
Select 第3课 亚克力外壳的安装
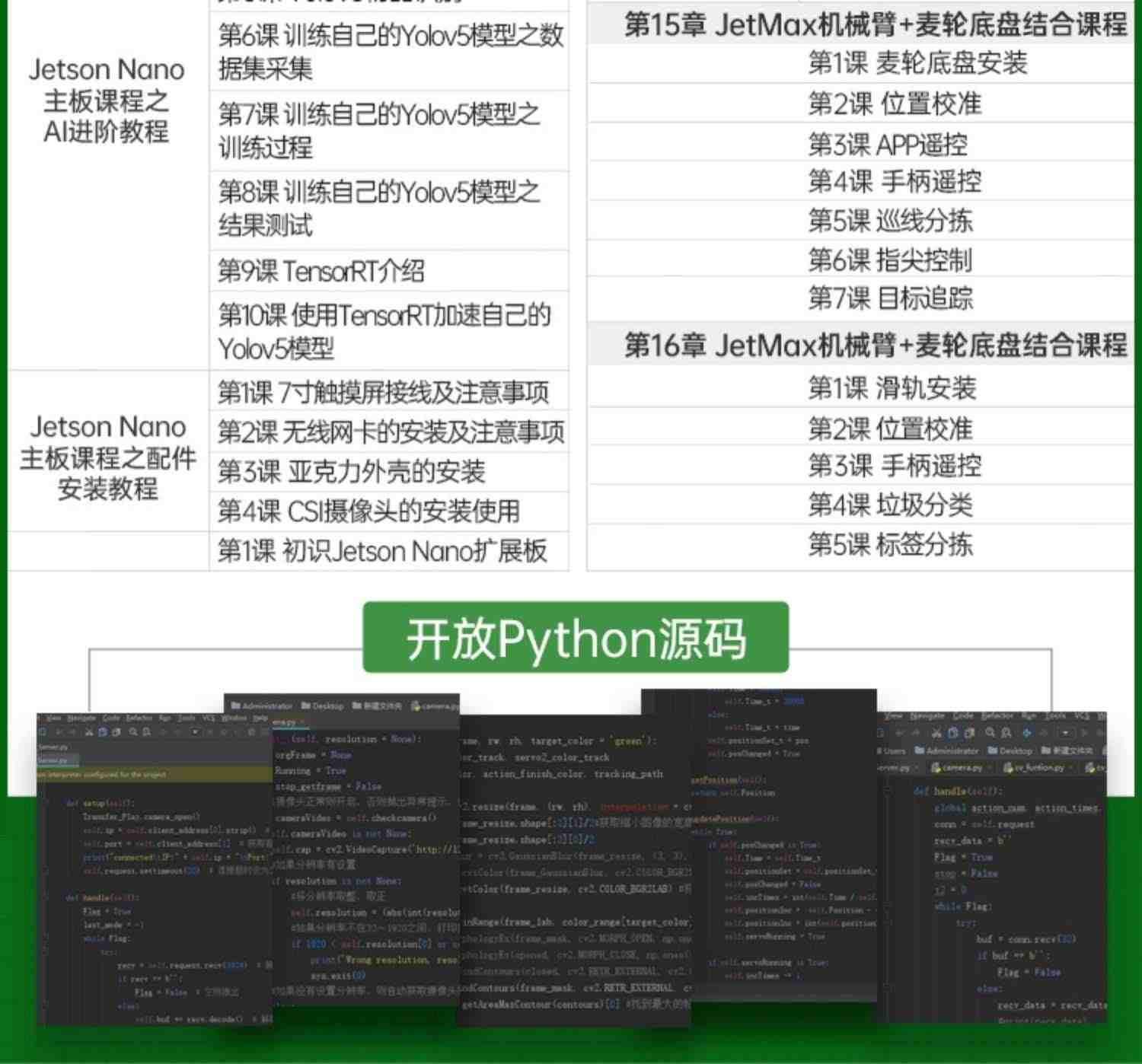[389, 471]
